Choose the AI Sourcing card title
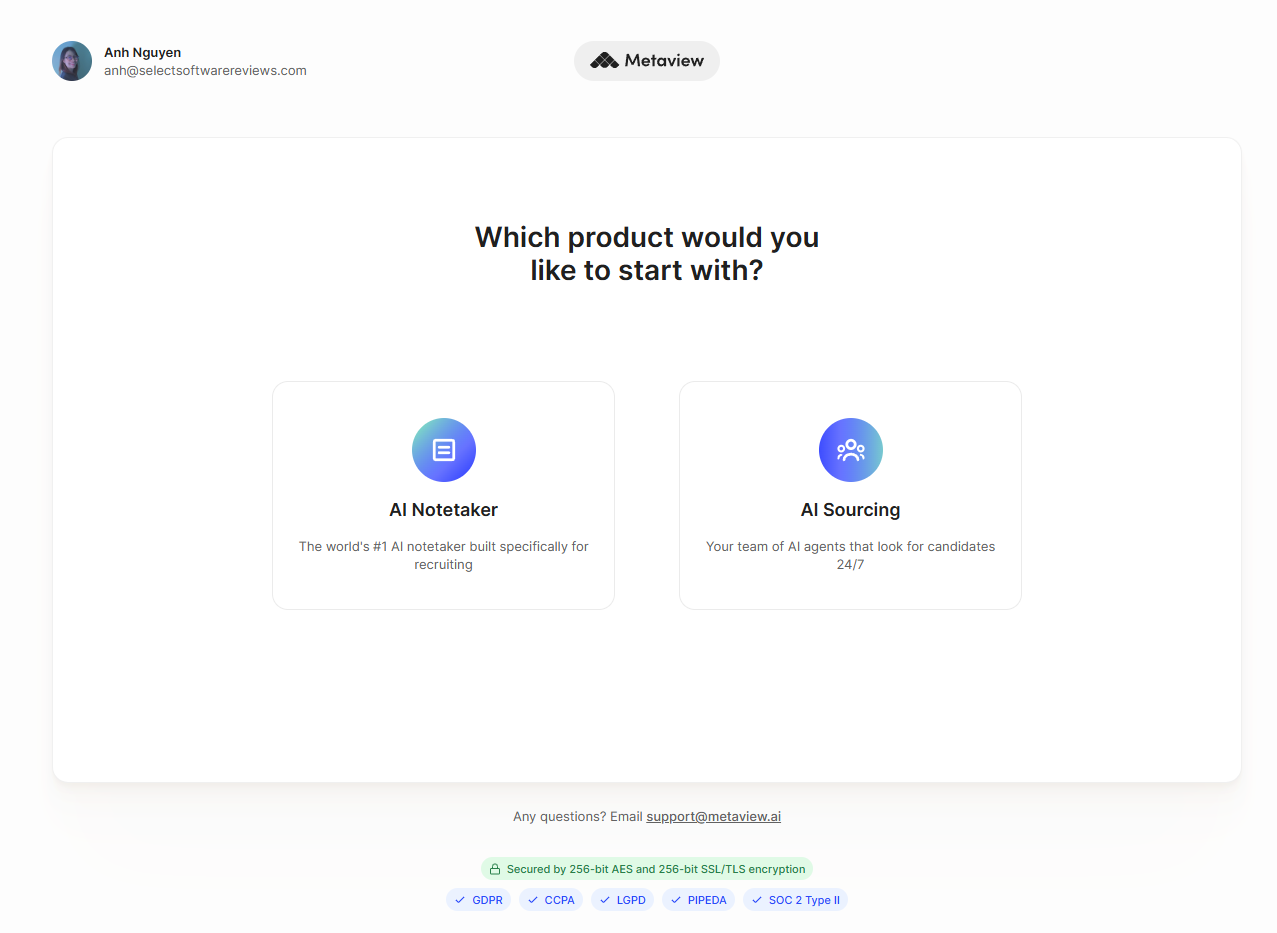 click(x=851, y=510)
